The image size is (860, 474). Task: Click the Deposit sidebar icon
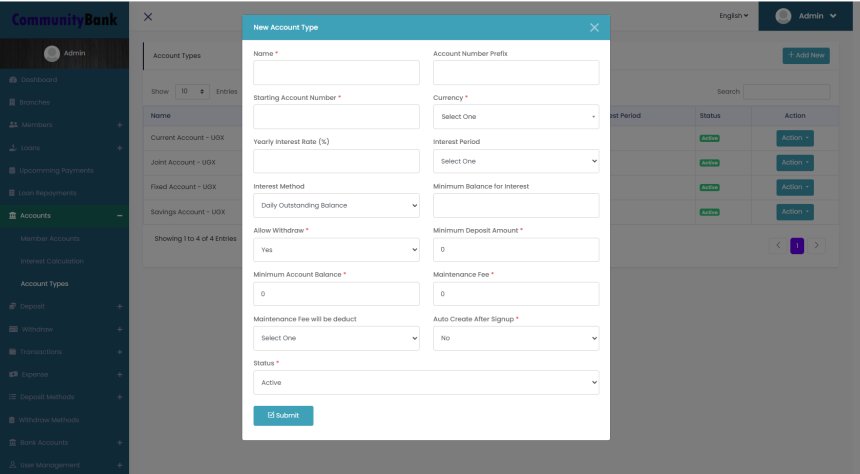[12, 306]
